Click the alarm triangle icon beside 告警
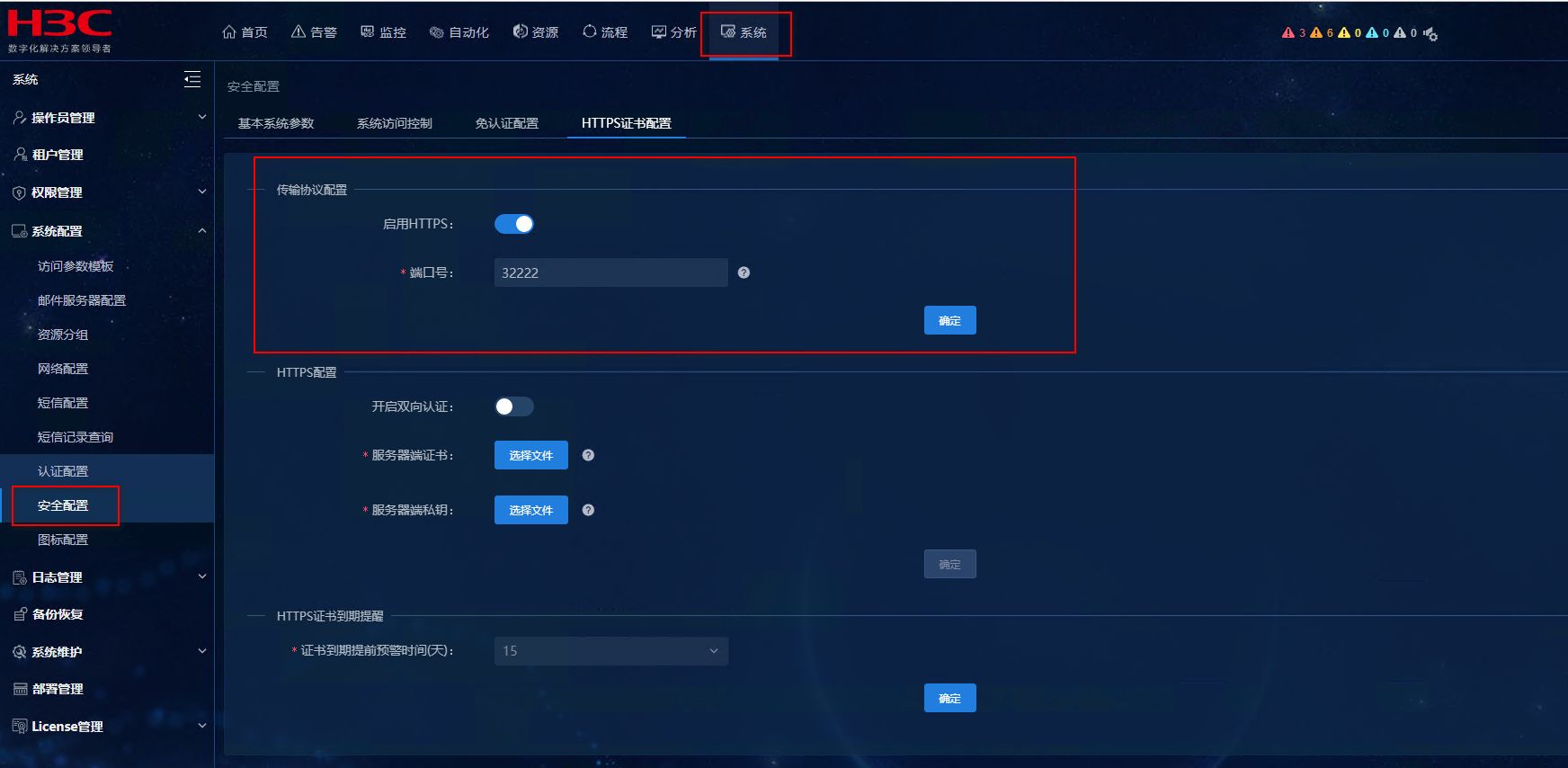The width and height of the screenshot is (1568, 768). point(298,31)
